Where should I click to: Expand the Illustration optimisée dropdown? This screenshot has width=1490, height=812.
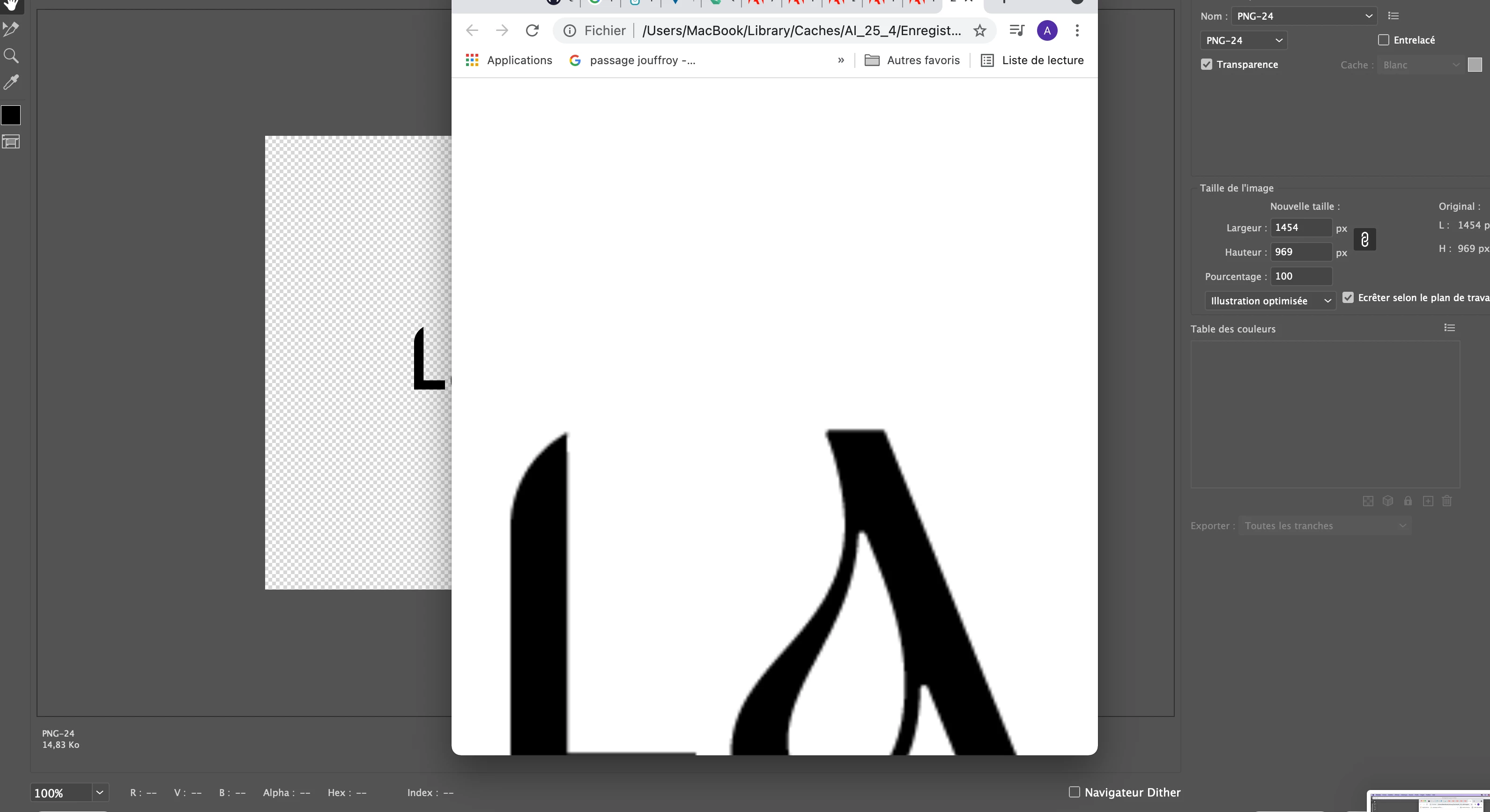click(1270, 301)
